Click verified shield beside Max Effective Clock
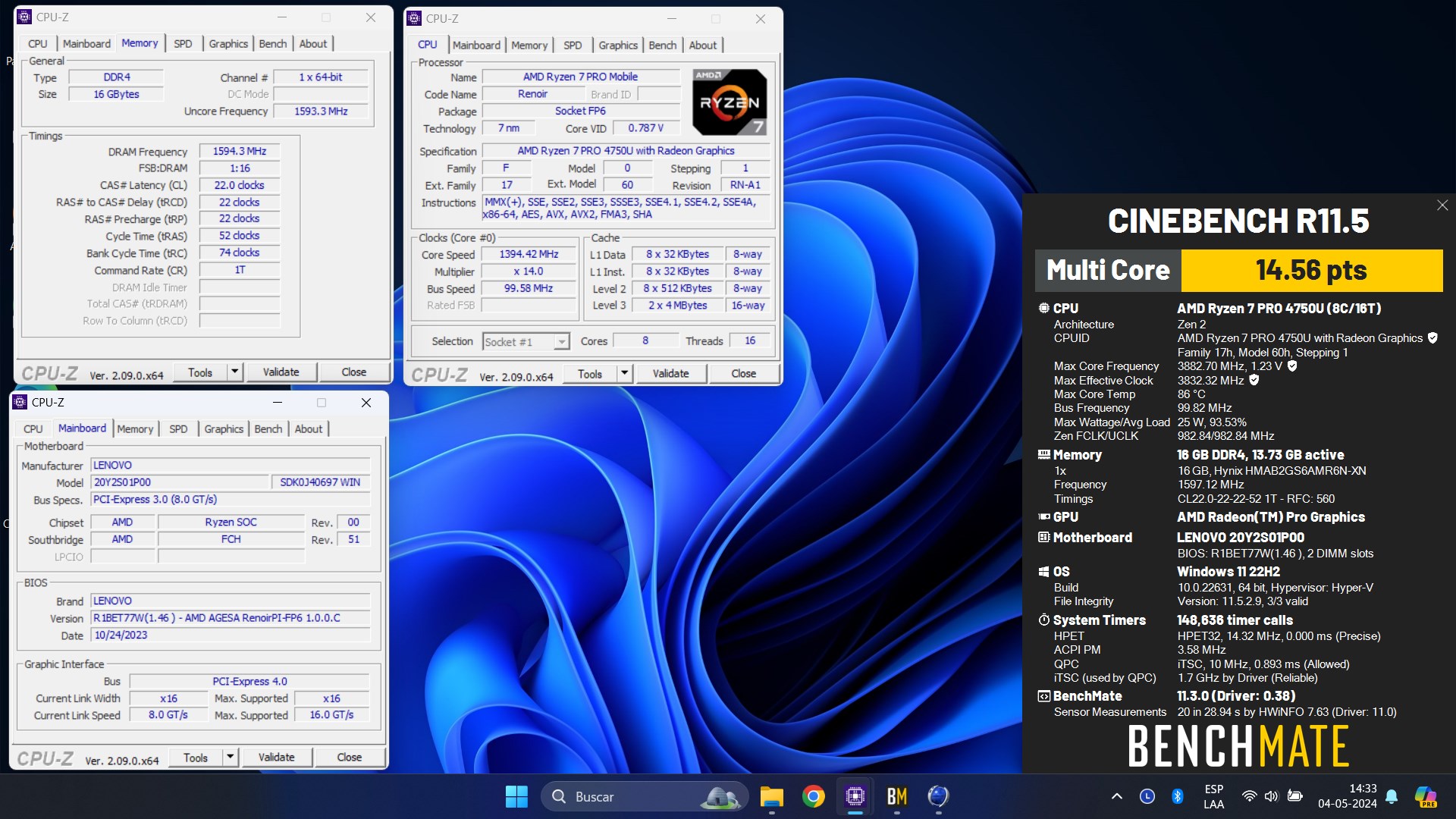This screenshot has height=819, width=1456. coord(1254,380)
